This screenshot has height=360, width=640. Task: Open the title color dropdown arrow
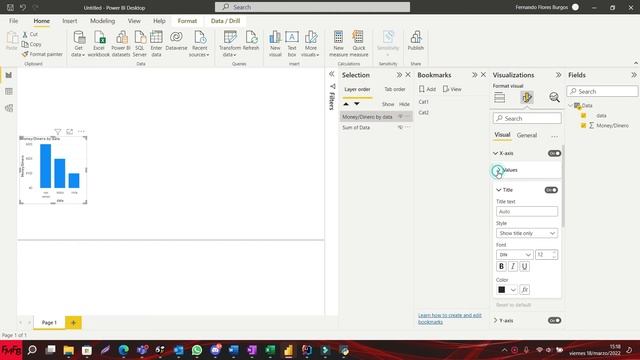point(513,290)
